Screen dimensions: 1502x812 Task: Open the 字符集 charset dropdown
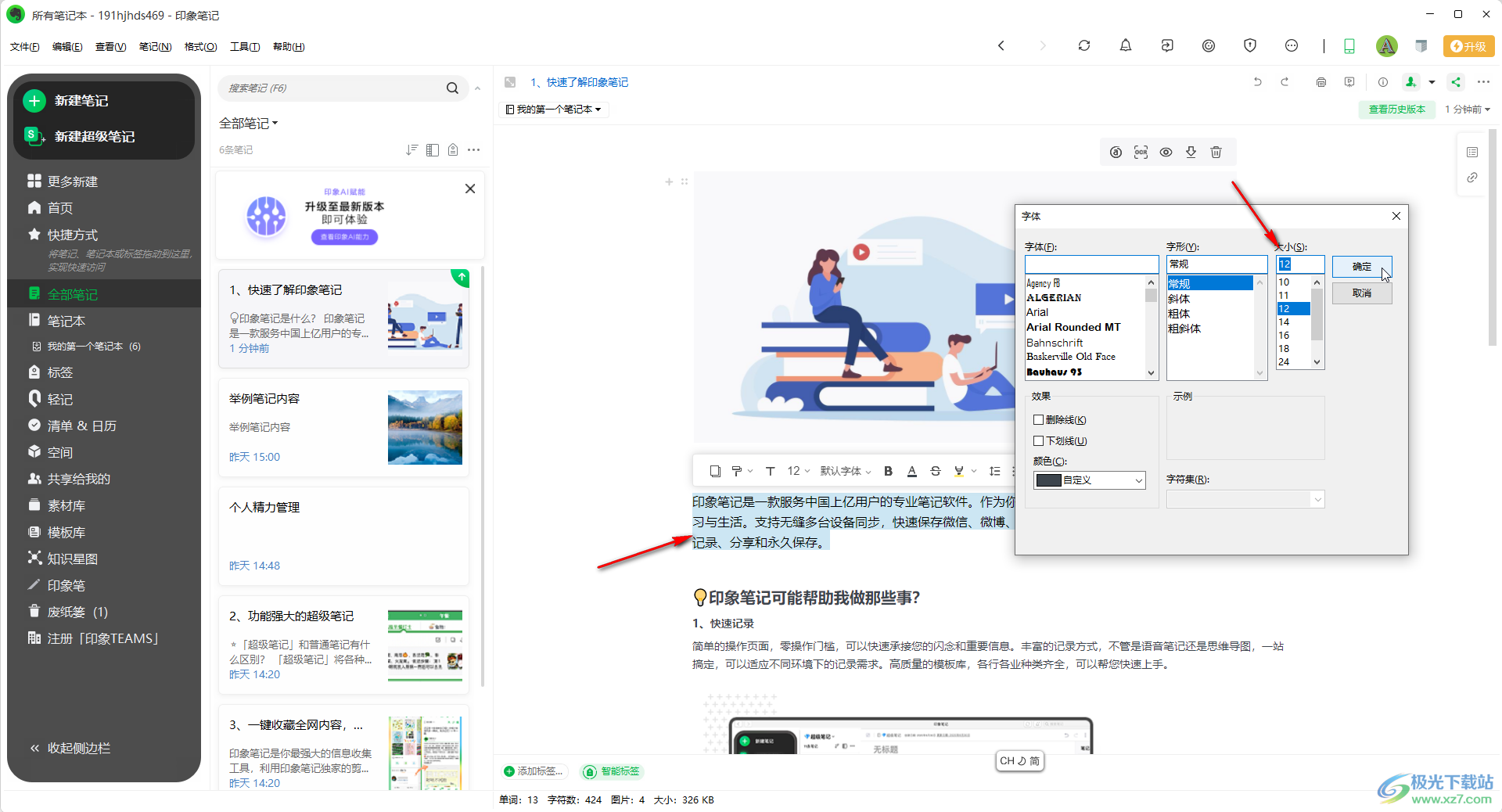click(1245, 499)
